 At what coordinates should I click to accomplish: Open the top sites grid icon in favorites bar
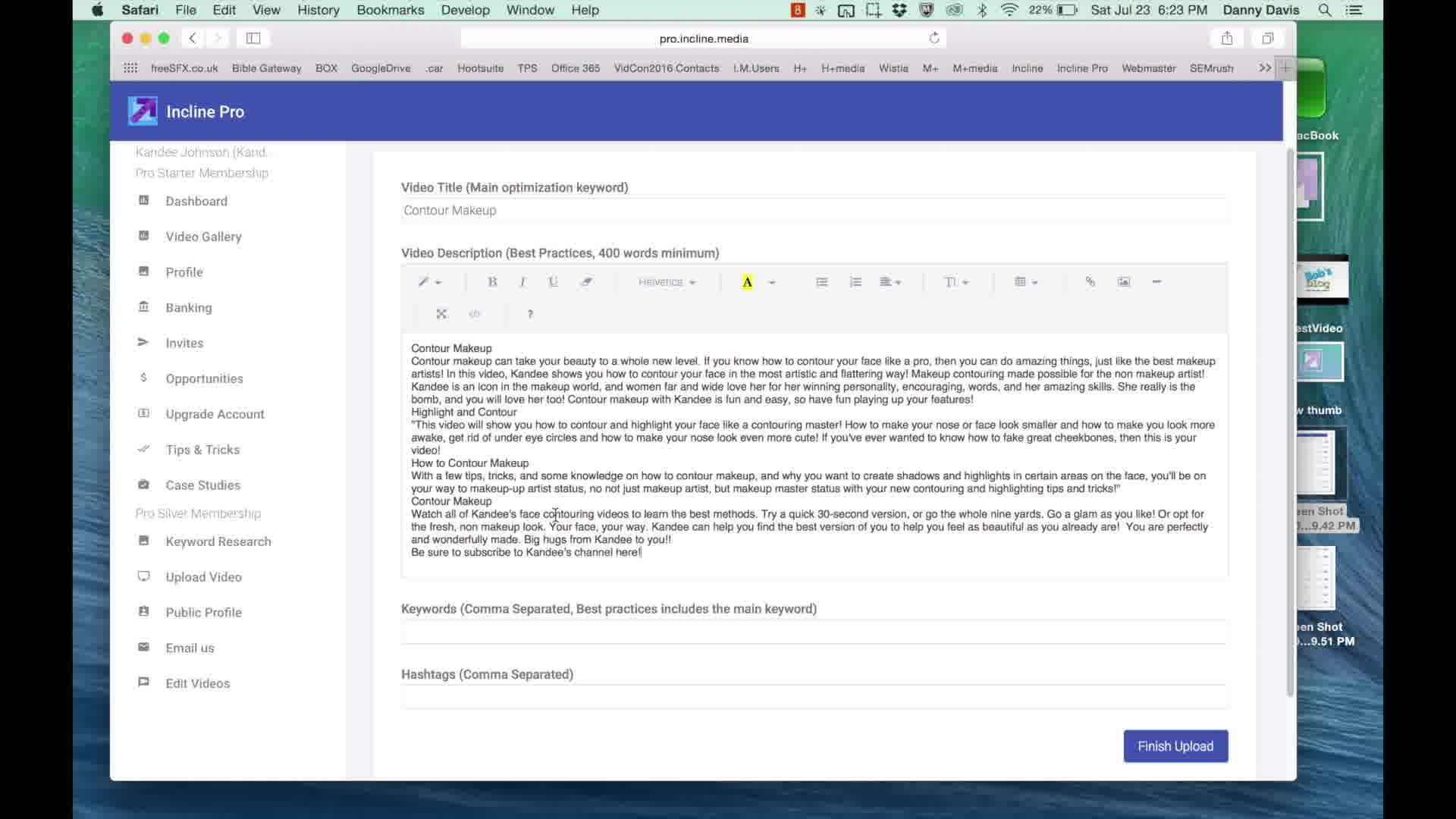pos(130,67)
